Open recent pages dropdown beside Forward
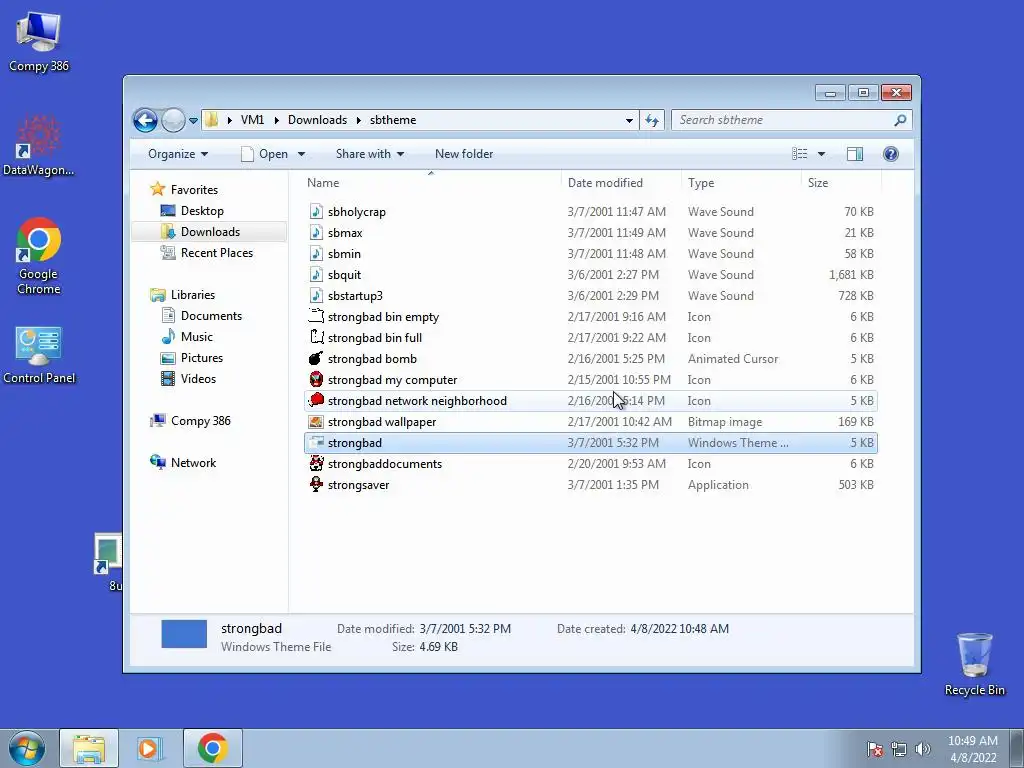Viewport: 1024px width, 768px height. tap(193, 121)
